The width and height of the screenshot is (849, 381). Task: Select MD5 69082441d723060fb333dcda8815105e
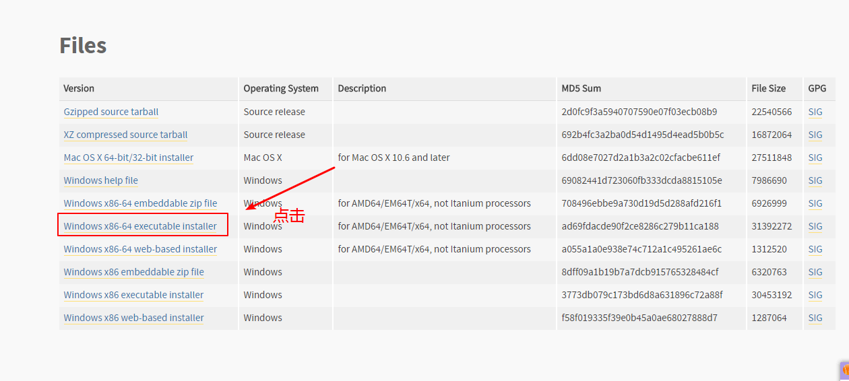click(x=642, y=180)
